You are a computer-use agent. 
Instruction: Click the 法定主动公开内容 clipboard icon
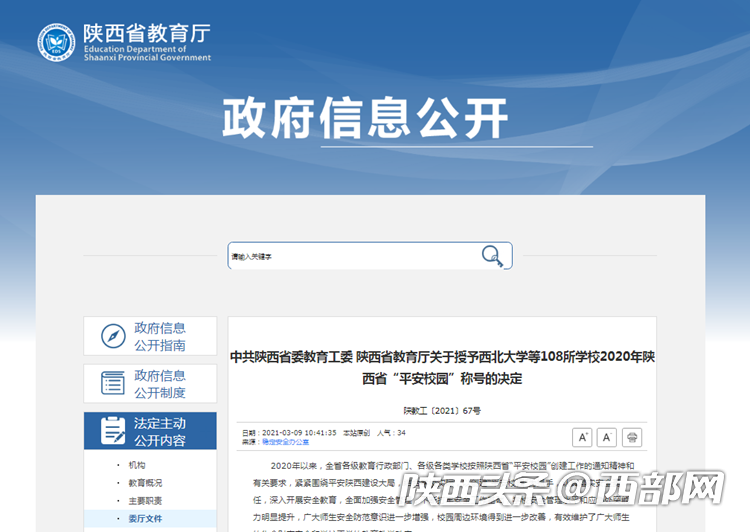coord(113,431)
